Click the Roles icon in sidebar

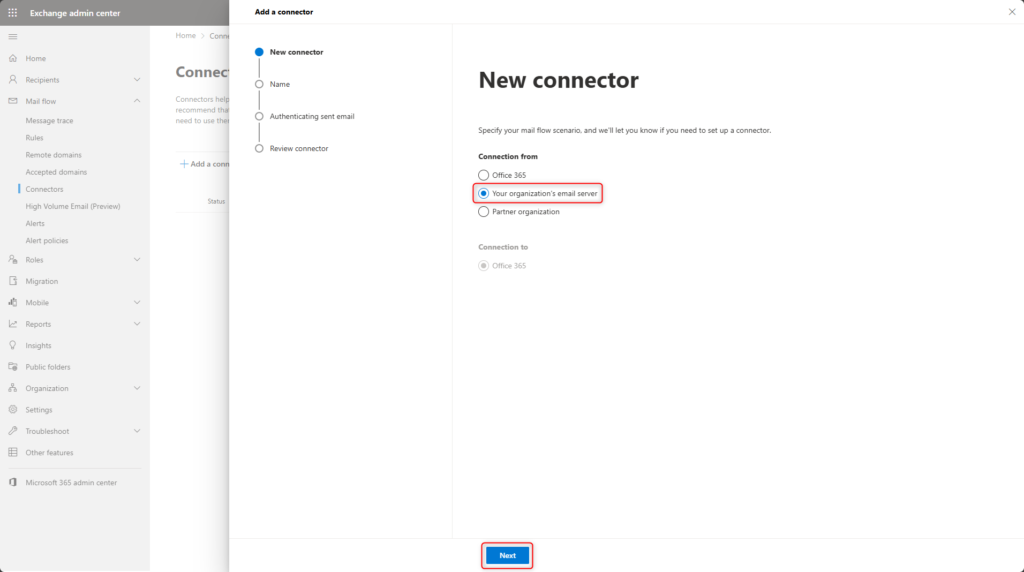12,260
